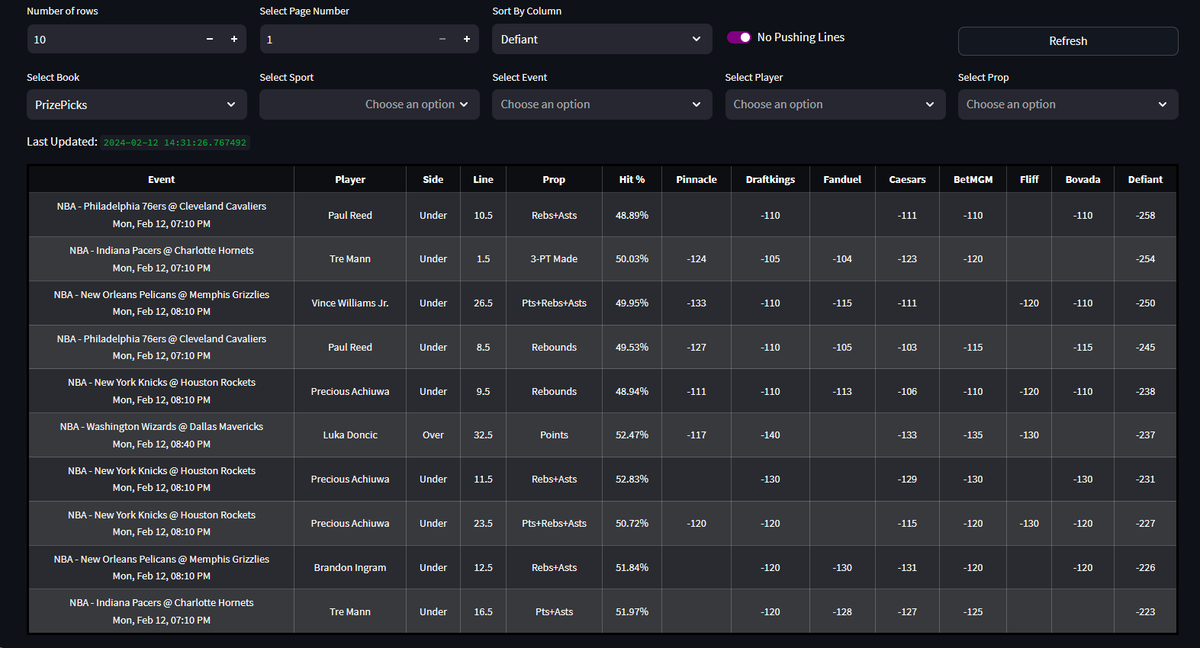
Task: Open the Select Sport dropdown chevron
Action: 464,104
